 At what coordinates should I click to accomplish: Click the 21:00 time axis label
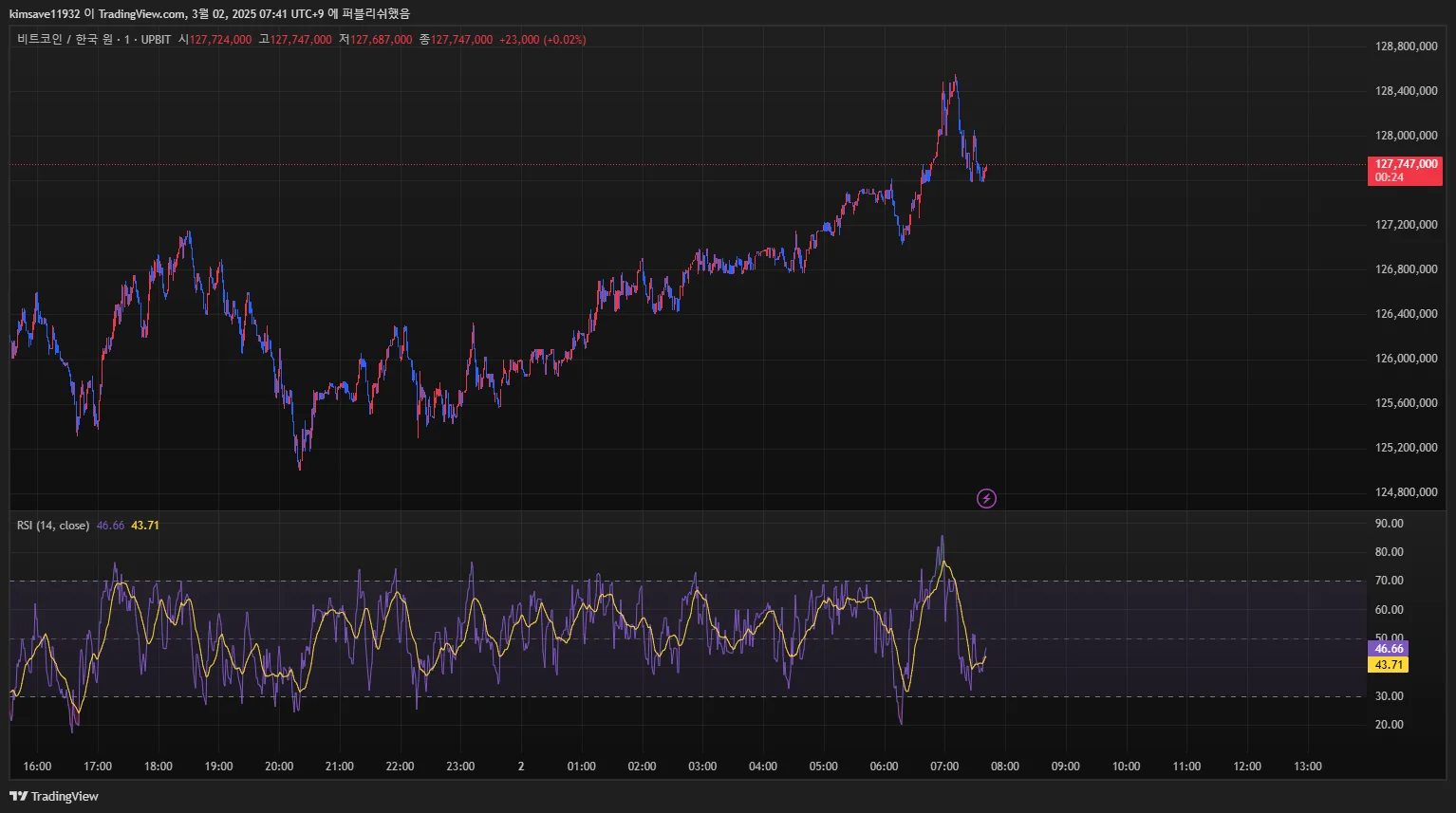click(x=340, y=767)
